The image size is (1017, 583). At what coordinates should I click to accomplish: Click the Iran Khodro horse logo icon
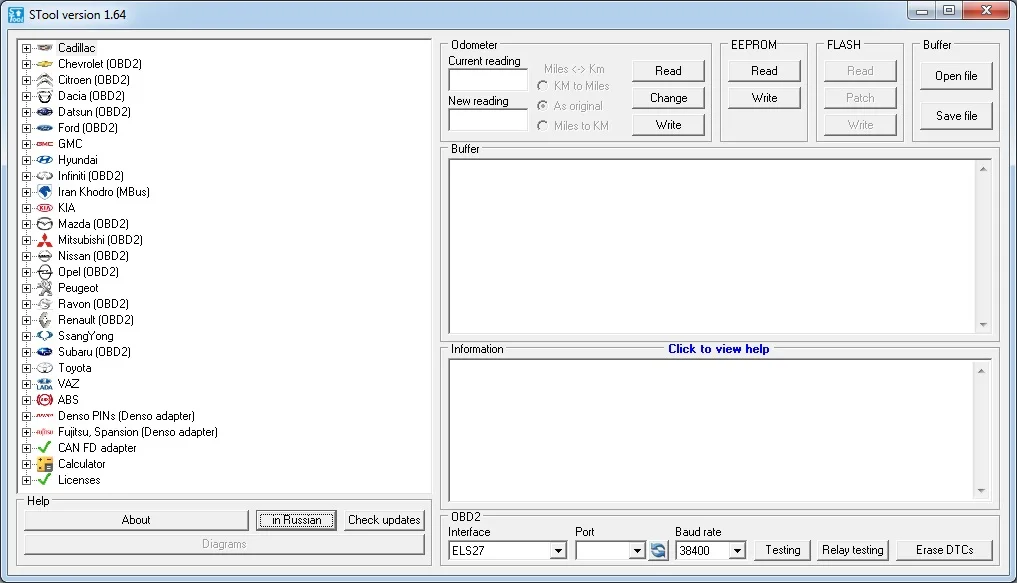tap(44, 192)
